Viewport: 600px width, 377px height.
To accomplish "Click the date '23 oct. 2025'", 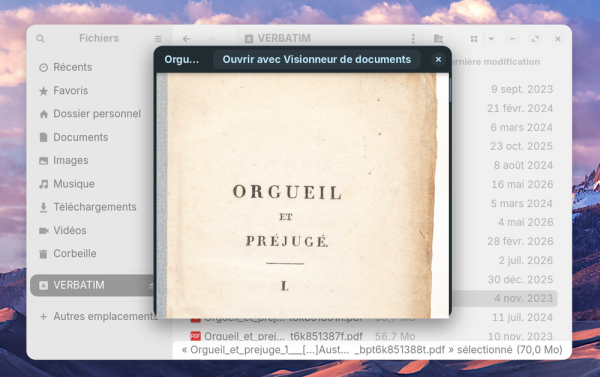I will pos(522,146).
